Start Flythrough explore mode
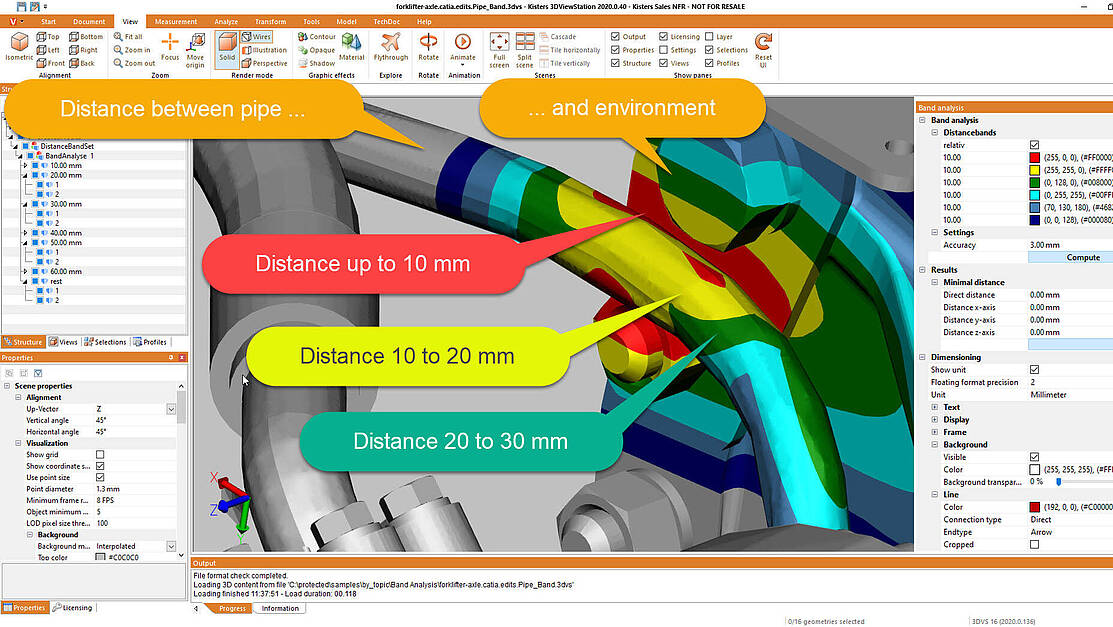The image size is (1113, 627). pos(390,48)
